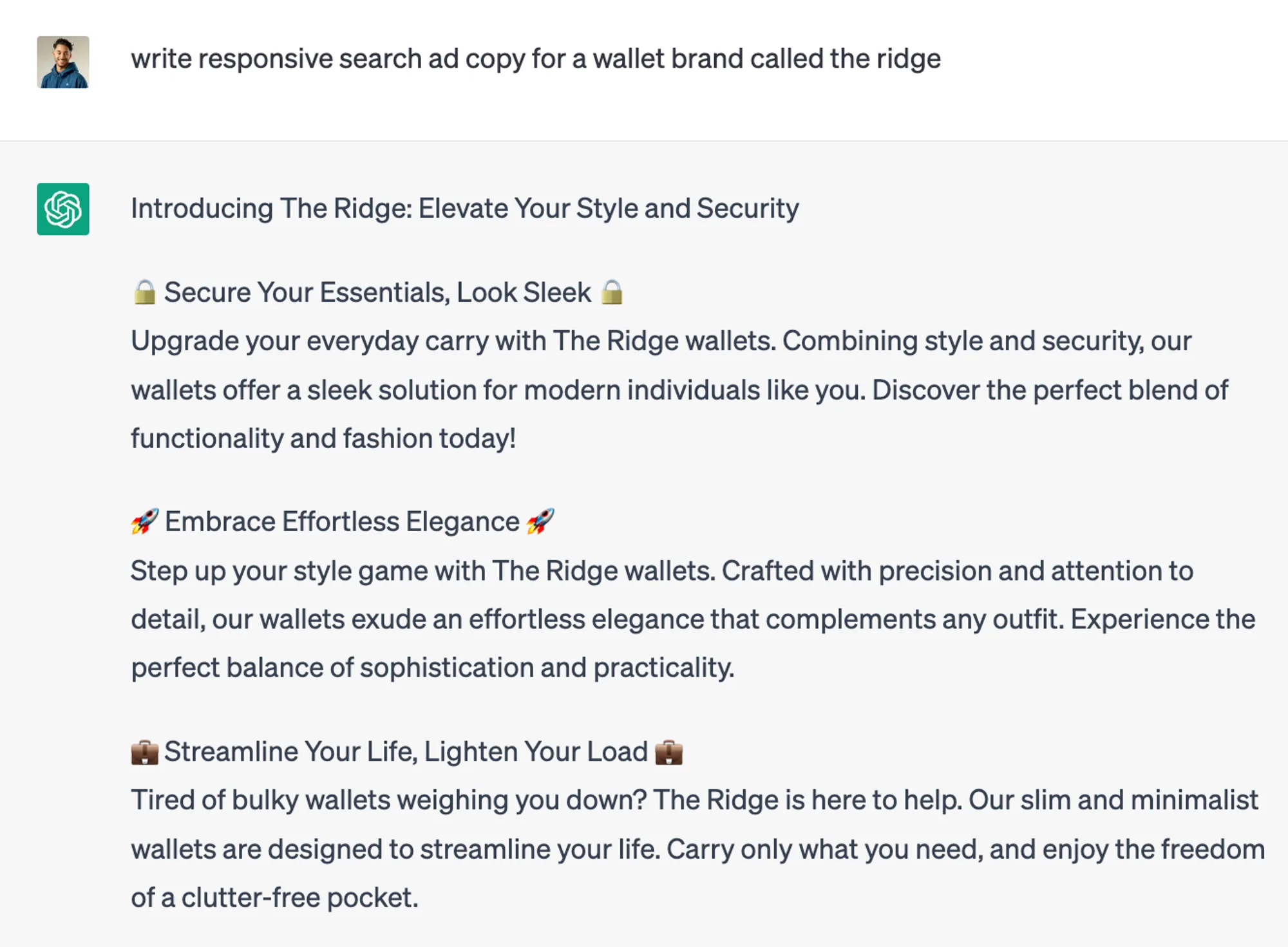This screenshot has height=947, width=1288.
Task: Click the Secure Your Essentials, Look Sleek headline
Action: click(x=377, y=292)
